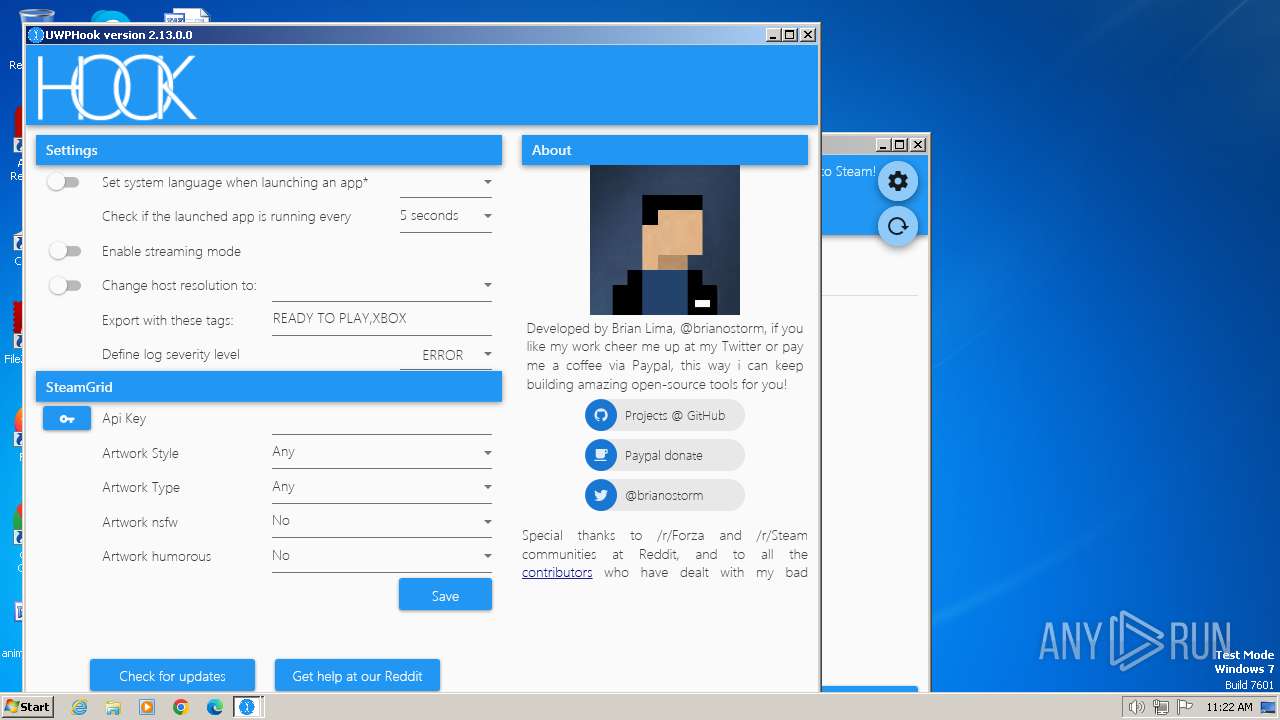Enable streaming mode switch

point(64,251)
